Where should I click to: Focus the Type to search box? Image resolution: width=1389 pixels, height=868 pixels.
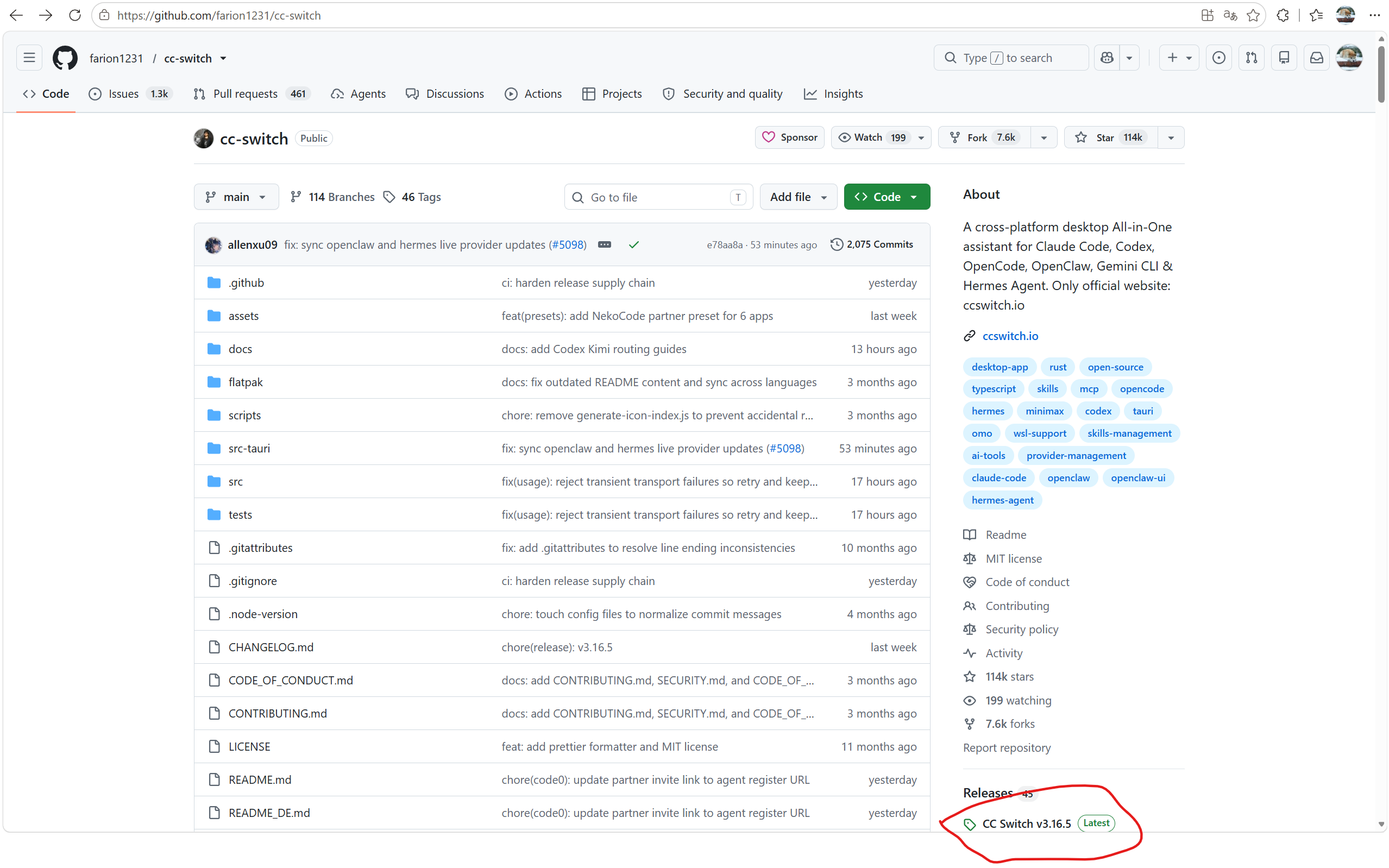tap(1011, 58)
